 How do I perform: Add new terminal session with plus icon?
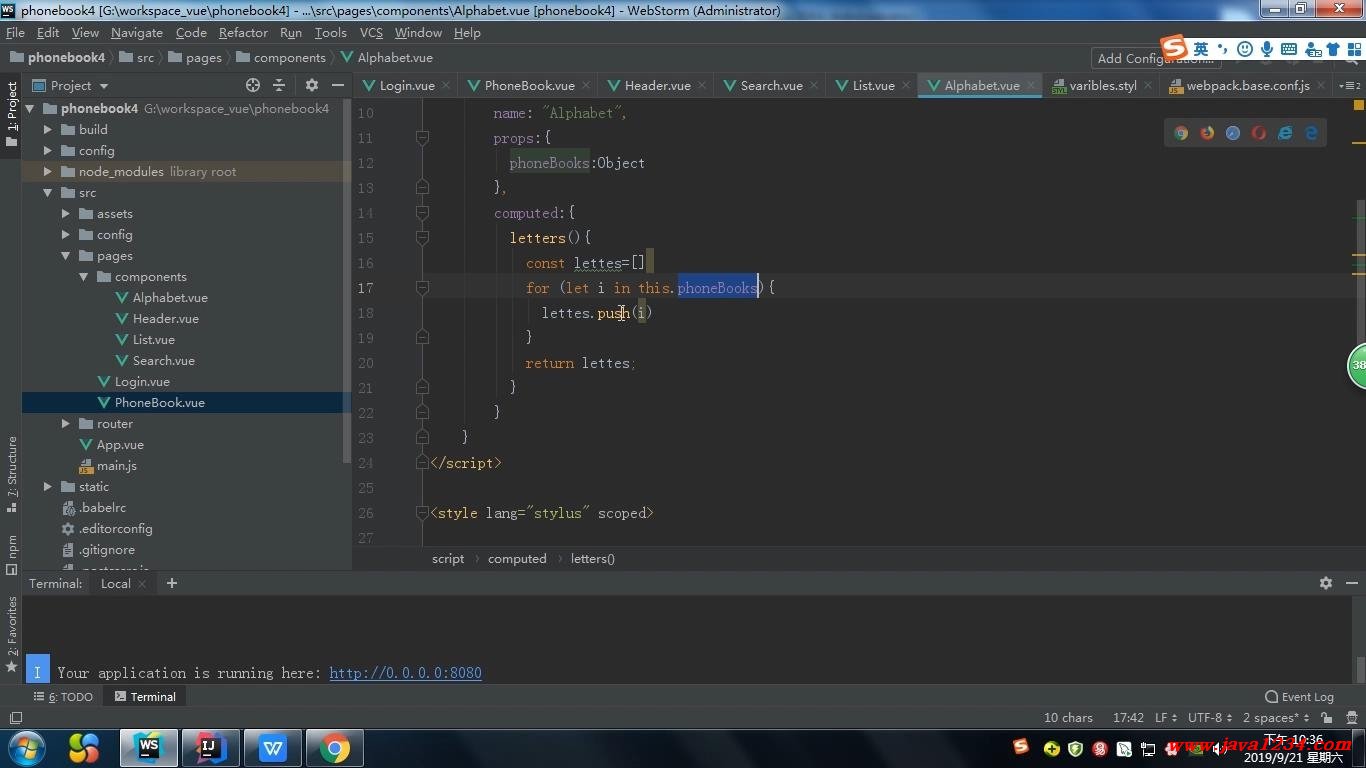pyautogui.click(x=172, y=583)
